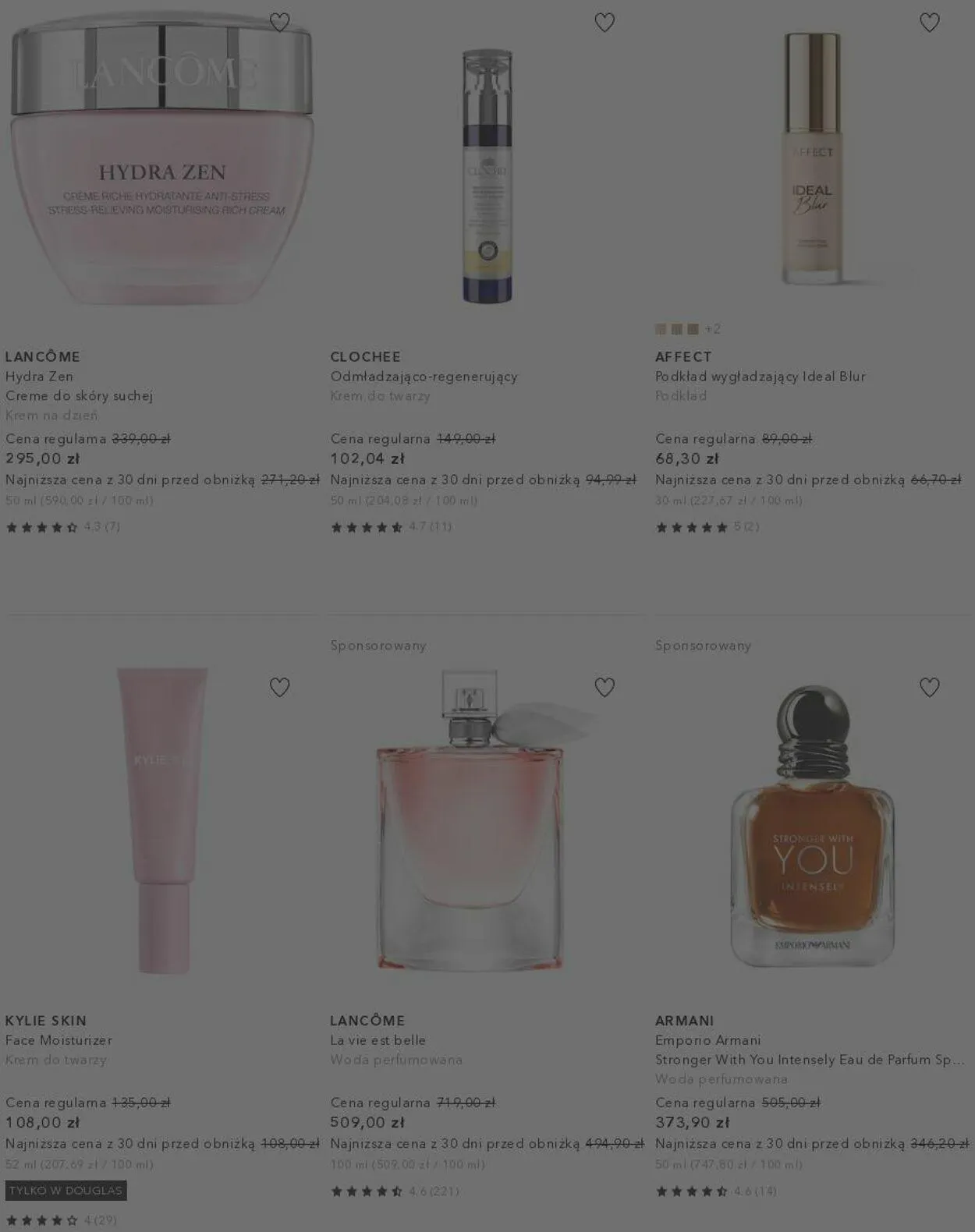975x1232 pixels.
Task: Open Clochee pump bottle product image
Action: coord(487,176)
